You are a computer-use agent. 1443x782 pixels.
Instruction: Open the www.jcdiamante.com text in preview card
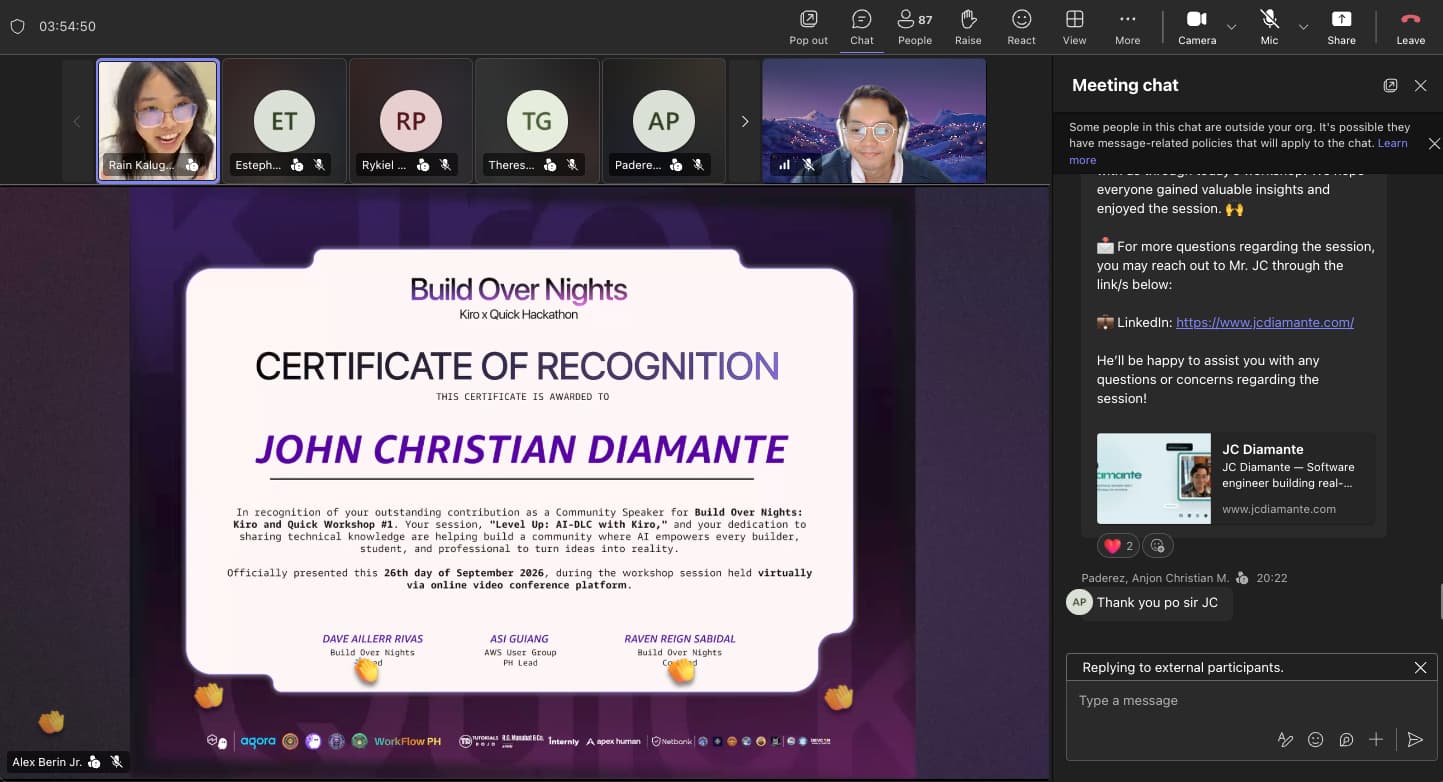[x=1279, y=509]
